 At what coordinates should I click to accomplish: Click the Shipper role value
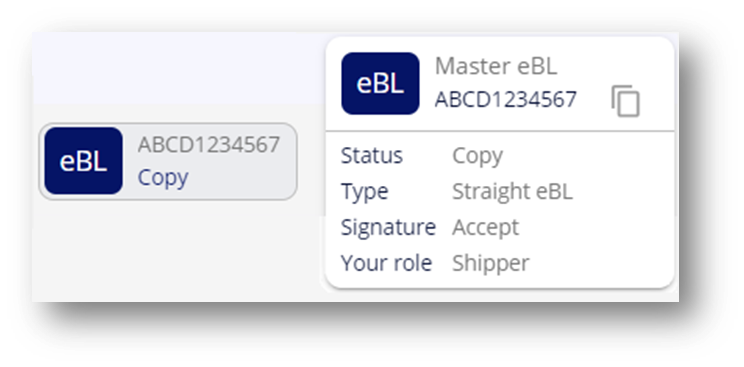491,263
